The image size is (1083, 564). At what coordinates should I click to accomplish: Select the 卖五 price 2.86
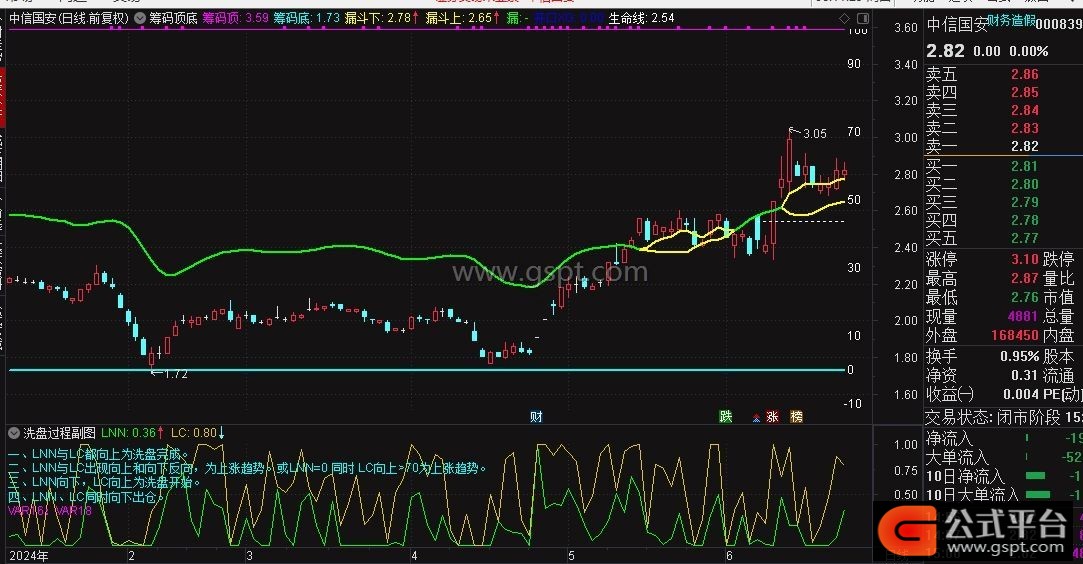1024,75
